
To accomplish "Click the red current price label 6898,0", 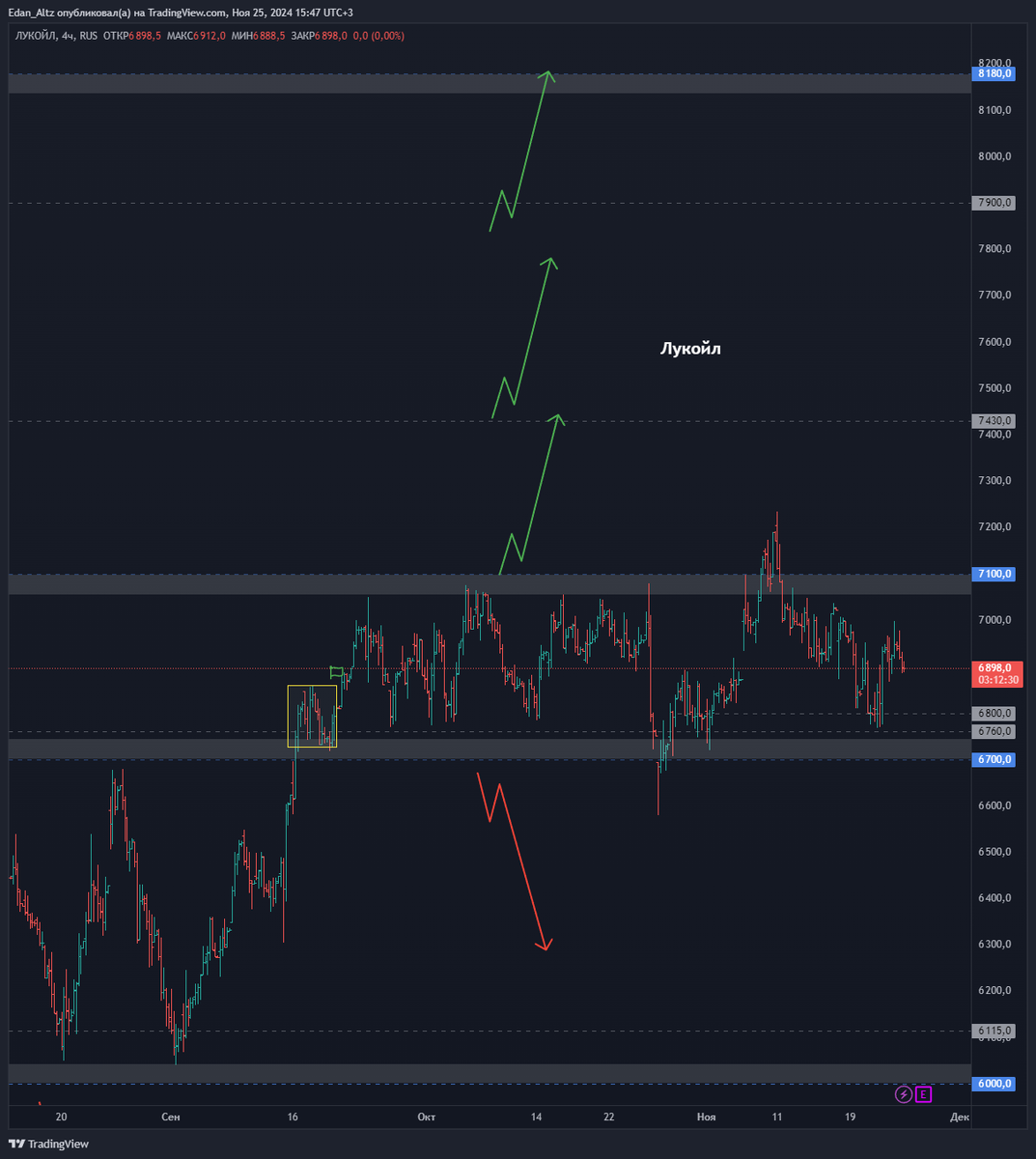I will [994, 667].
